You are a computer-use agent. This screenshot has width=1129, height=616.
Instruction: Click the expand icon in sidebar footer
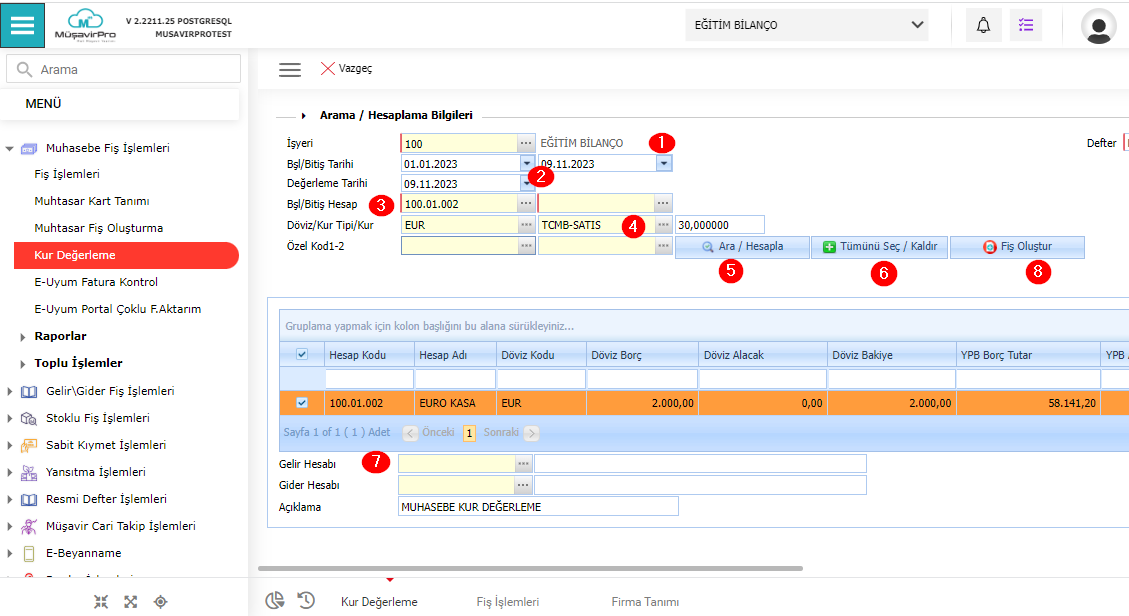130,602
